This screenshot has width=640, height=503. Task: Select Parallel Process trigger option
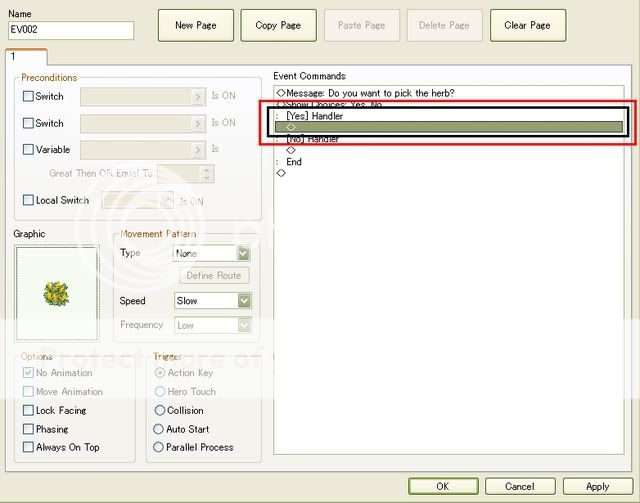(x=160, y=448)
